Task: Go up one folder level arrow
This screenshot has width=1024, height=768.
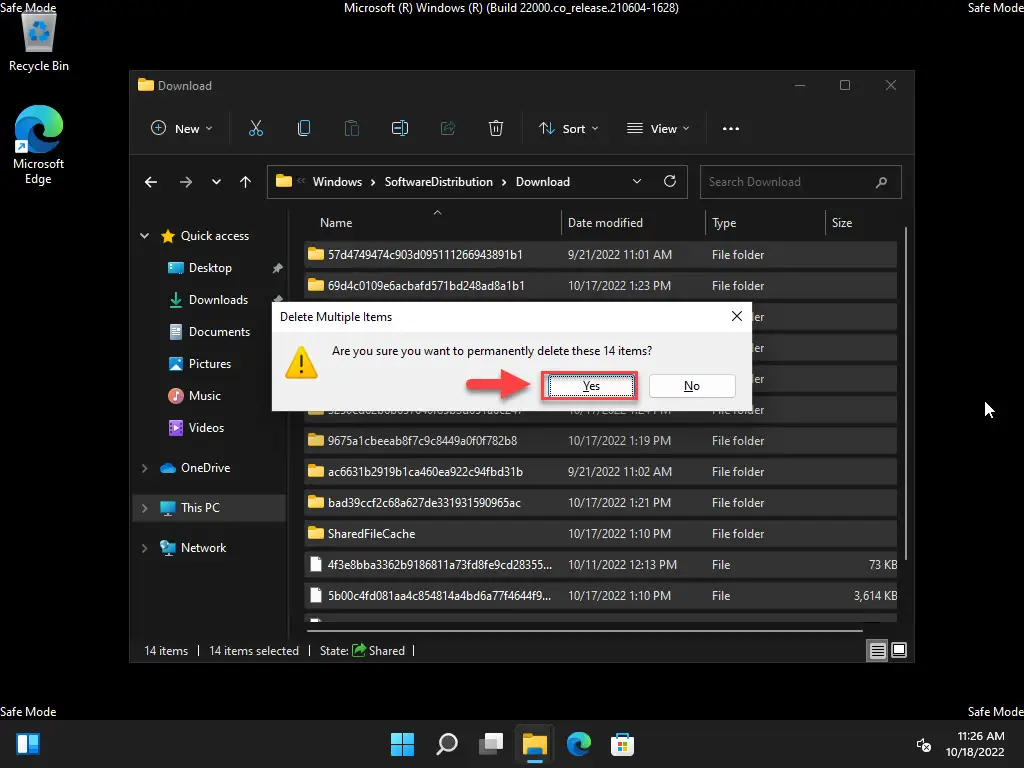Action: [246, 182]
